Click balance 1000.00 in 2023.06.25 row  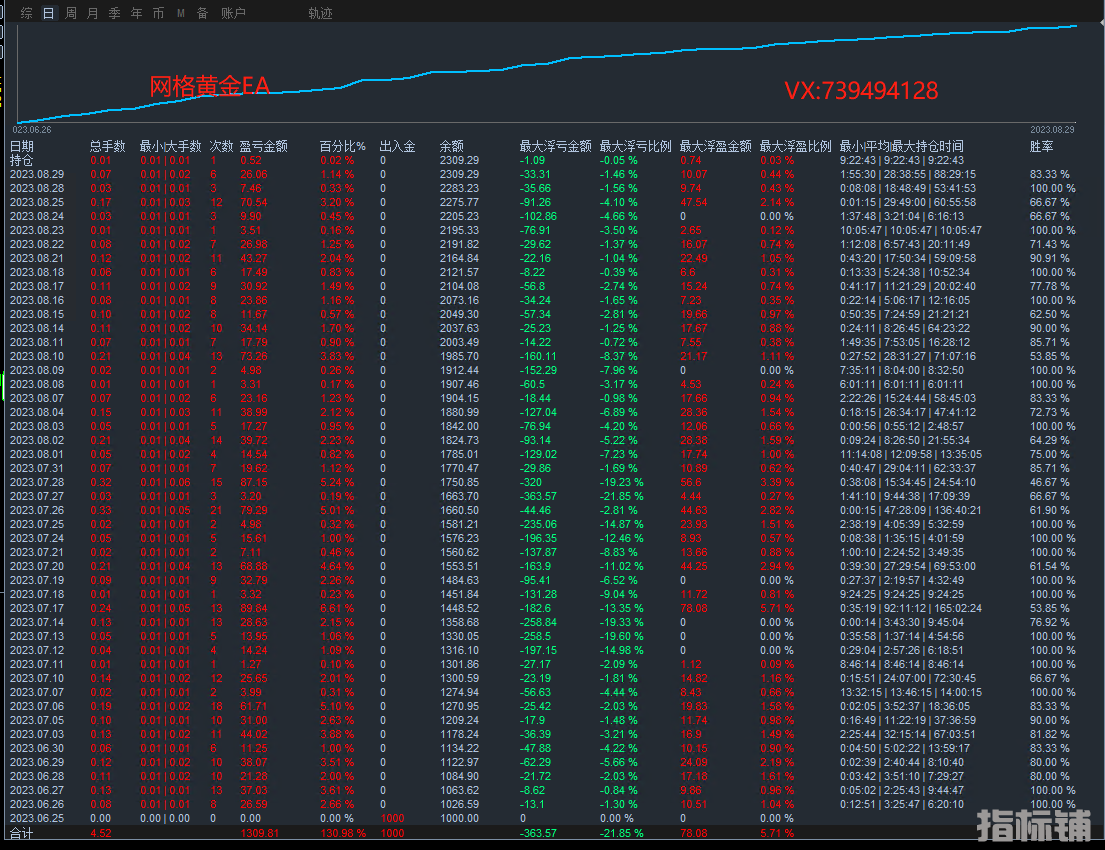459,818
